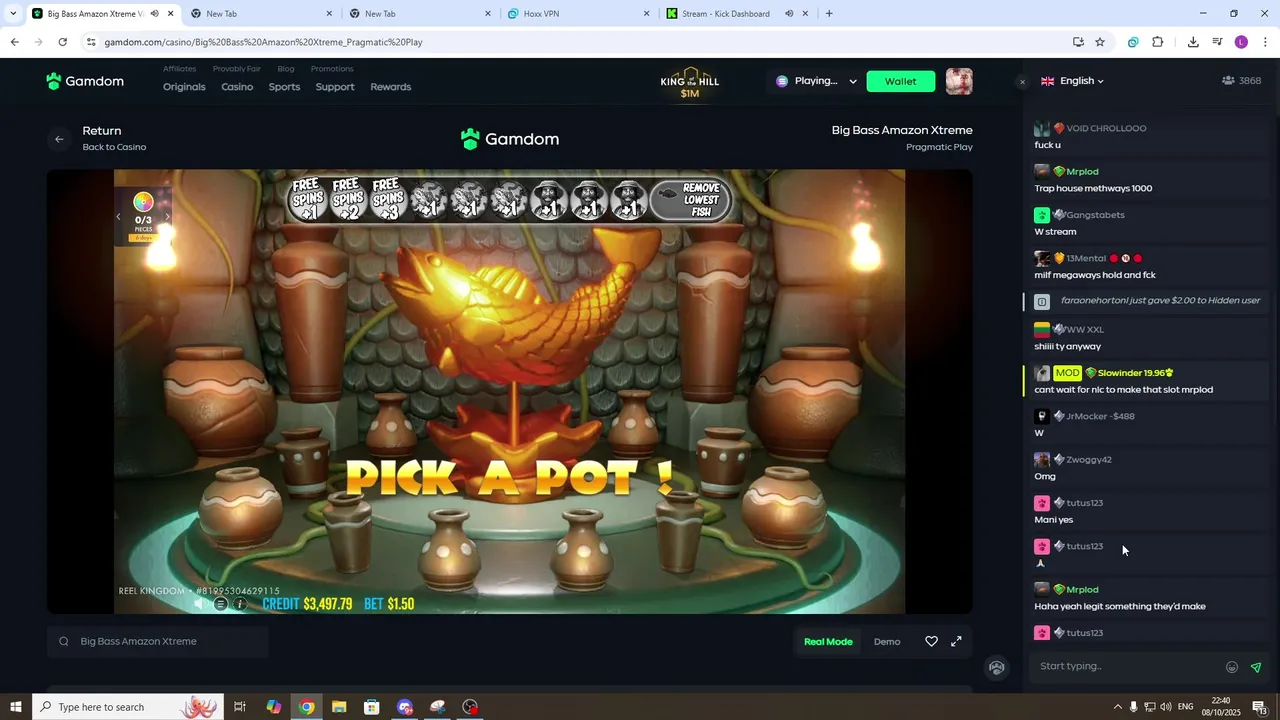Screen dimensions: 1280x720
Task: Add game to favorites with heart icon
Action: pos(931,642)
